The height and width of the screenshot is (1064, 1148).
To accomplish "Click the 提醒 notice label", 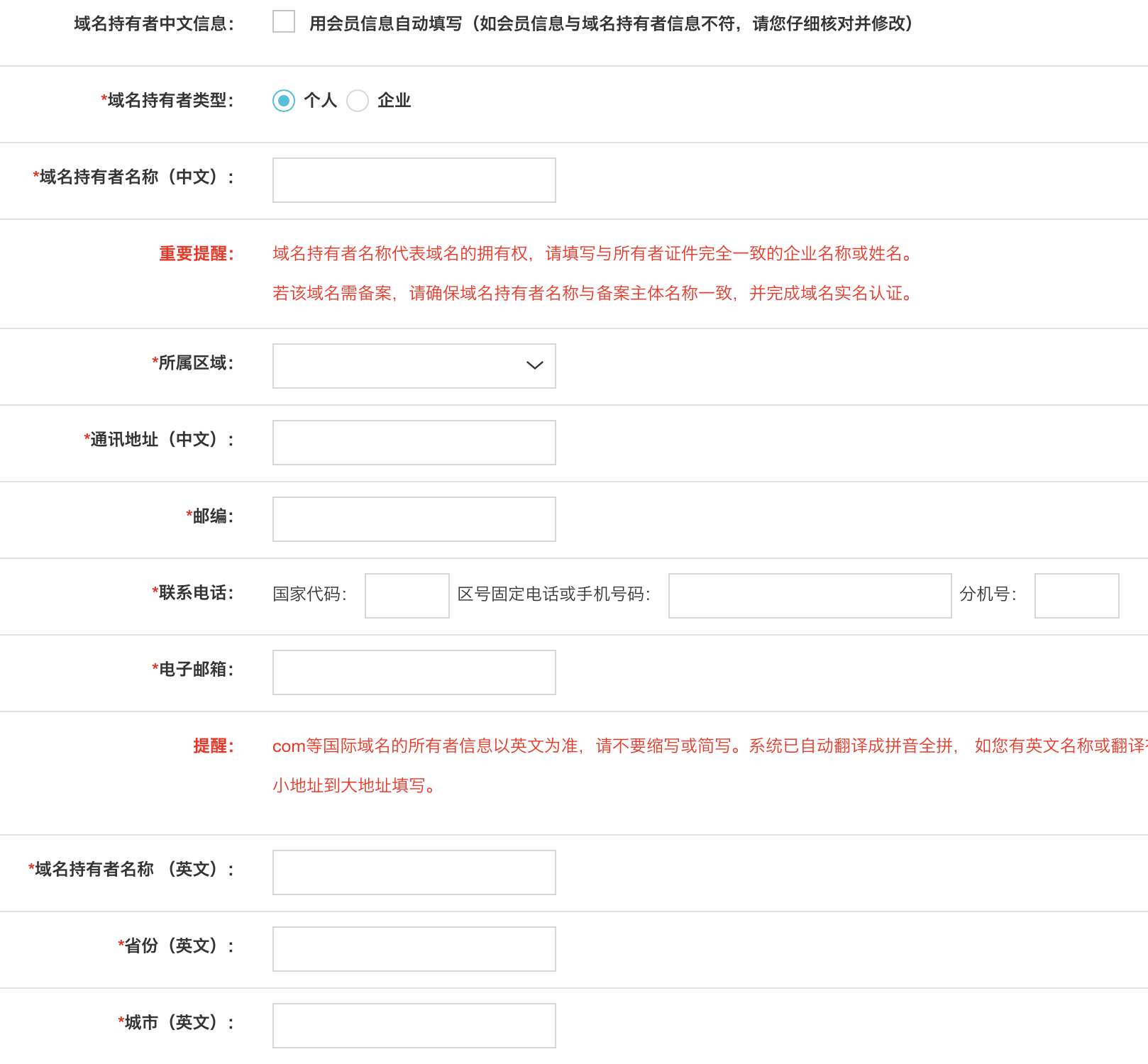I will pyautogui.click(x=214, y=746).
